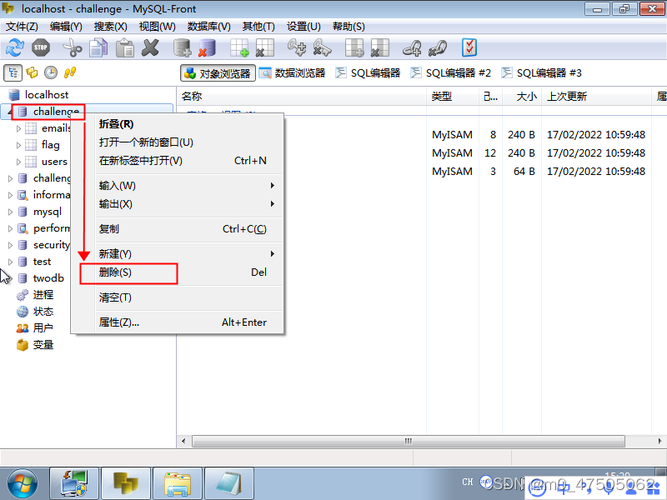667x500 pixels.
Task: Click the Copy documents icon
Action: coord(99,48)
